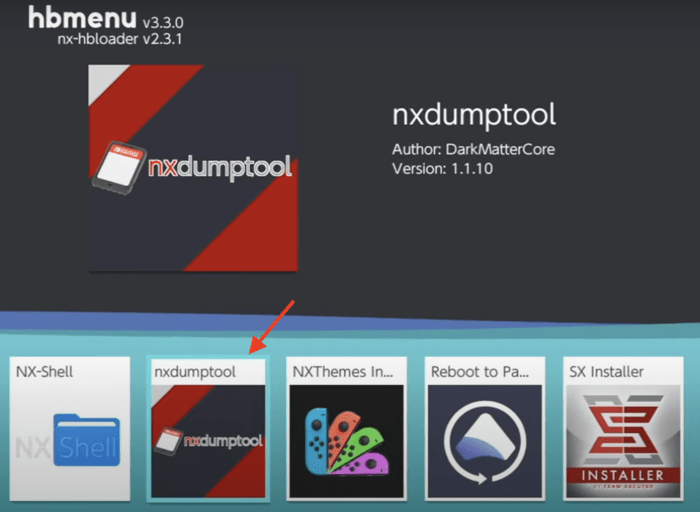The width and height of the screenshot is (700, 512).
Task: Open the SX Installer tile
Action: (623, 429)
